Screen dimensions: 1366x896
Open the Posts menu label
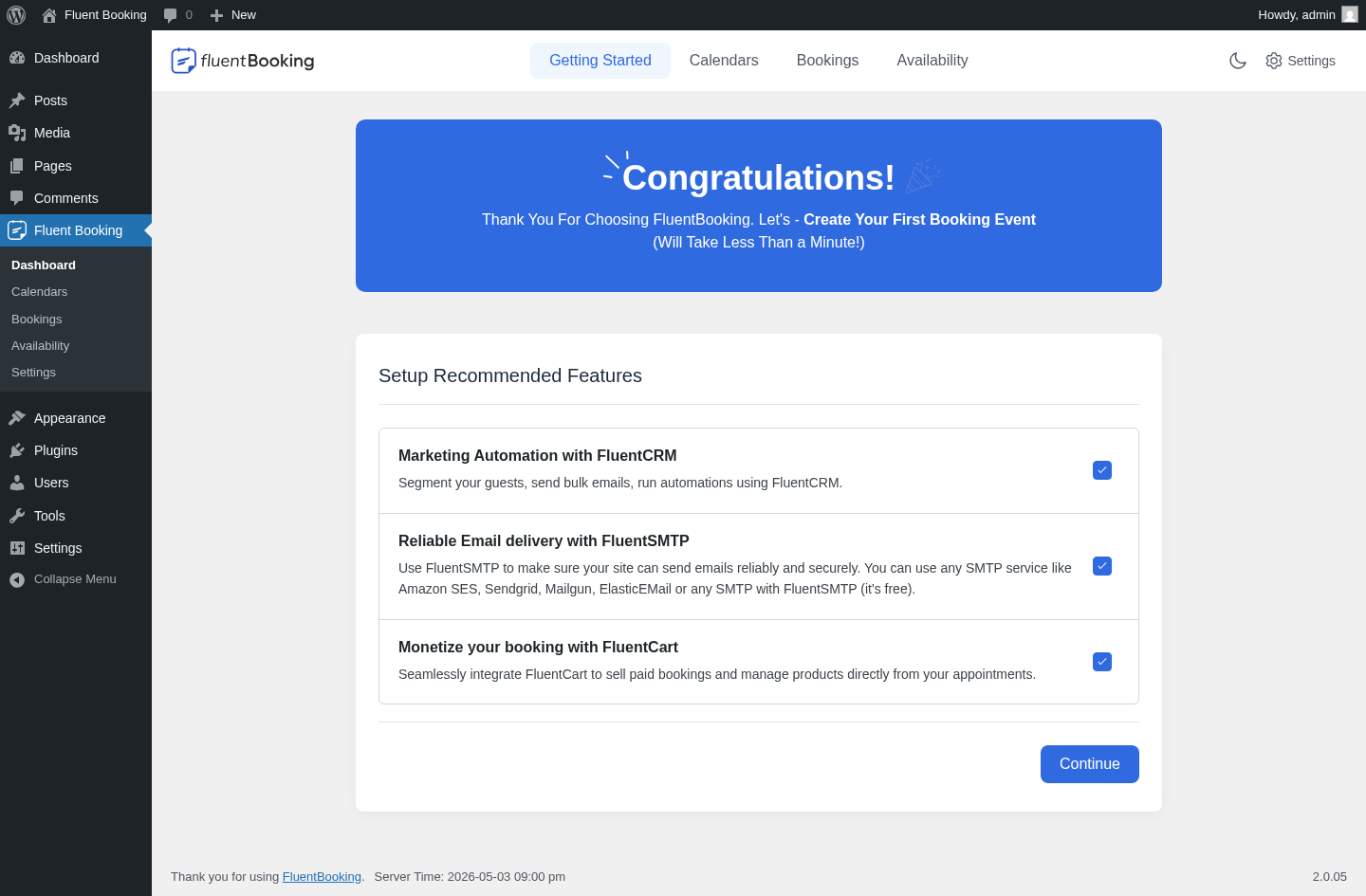click(50, 101)
